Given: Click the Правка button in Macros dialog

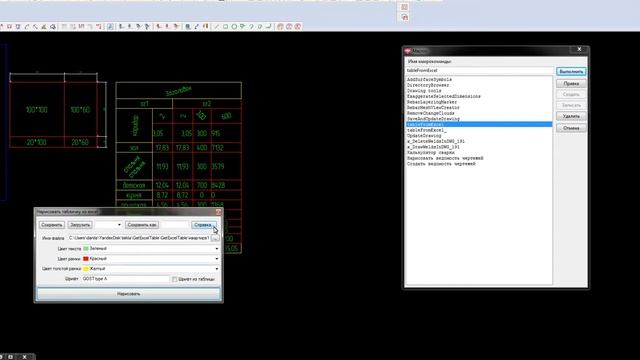Looking at the screenshot, I should pos(571,83).
